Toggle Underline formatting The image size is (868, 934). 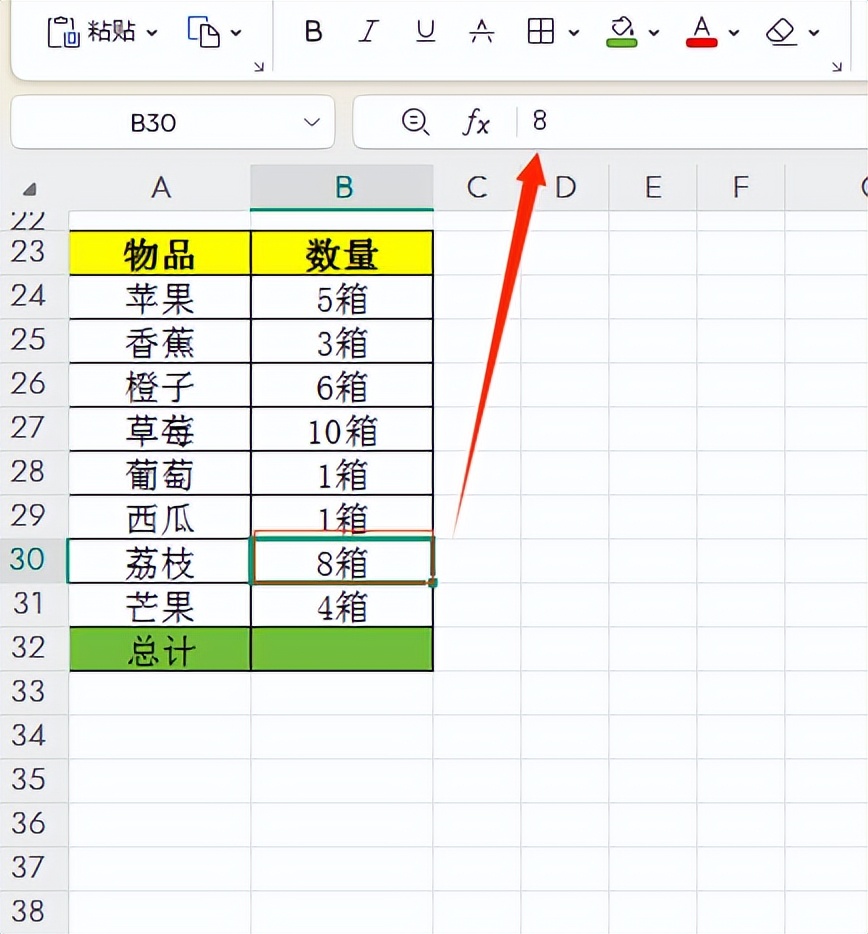[x=425, y=31]
